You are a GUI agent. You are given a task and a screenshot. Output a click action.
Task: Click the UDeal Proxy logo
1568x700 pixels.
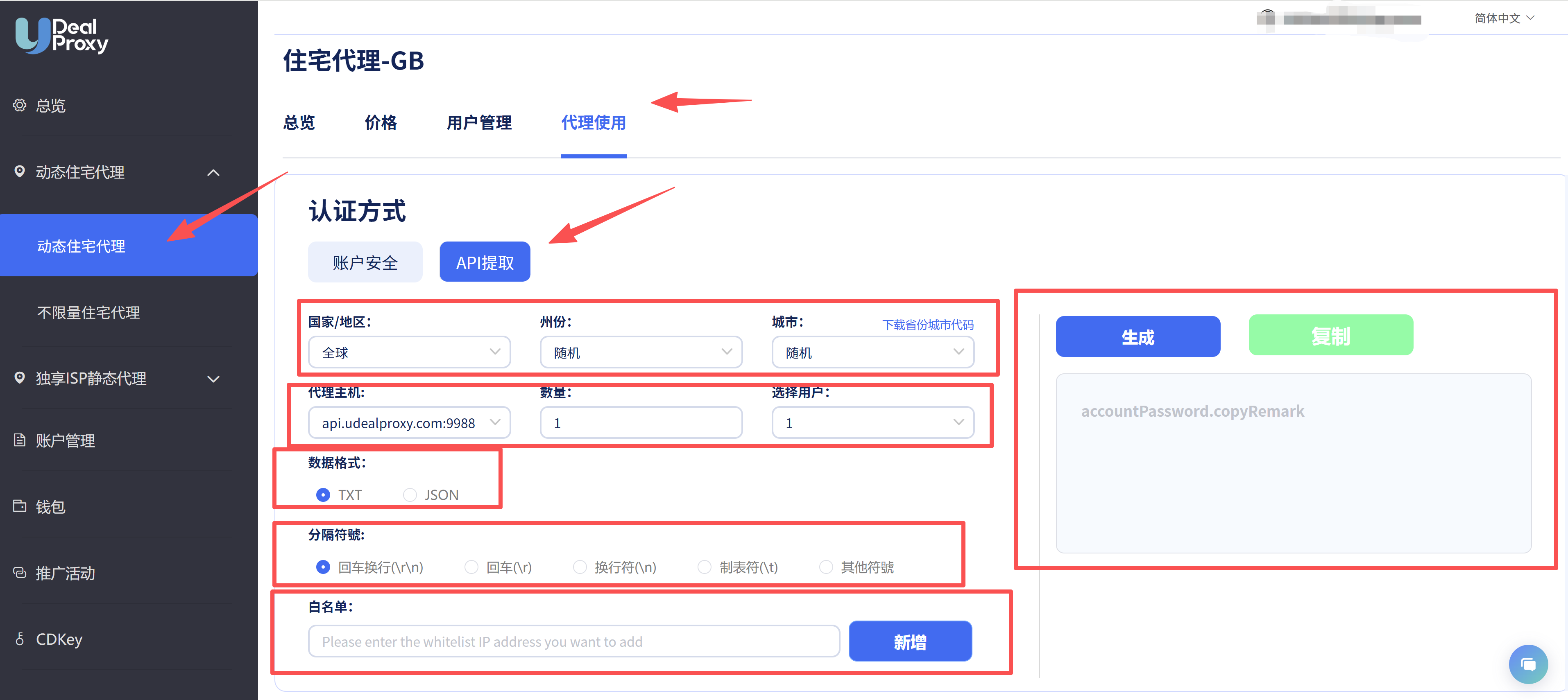[61, 35]
